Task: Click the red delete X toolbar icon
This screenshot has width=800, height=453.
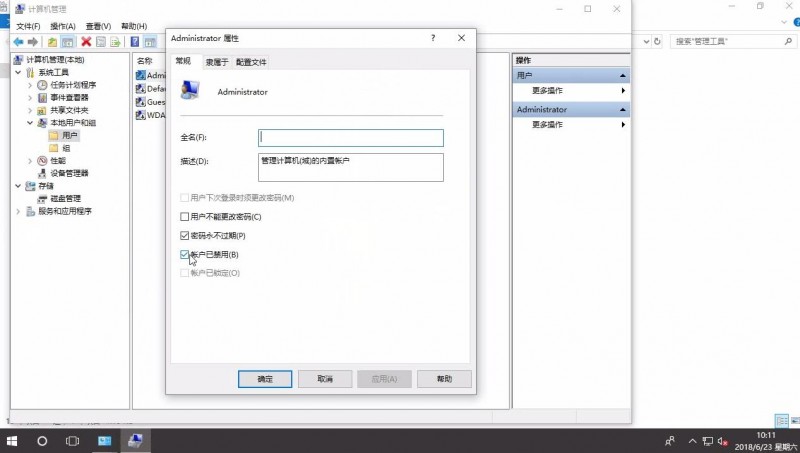Action: coord(86,42)
